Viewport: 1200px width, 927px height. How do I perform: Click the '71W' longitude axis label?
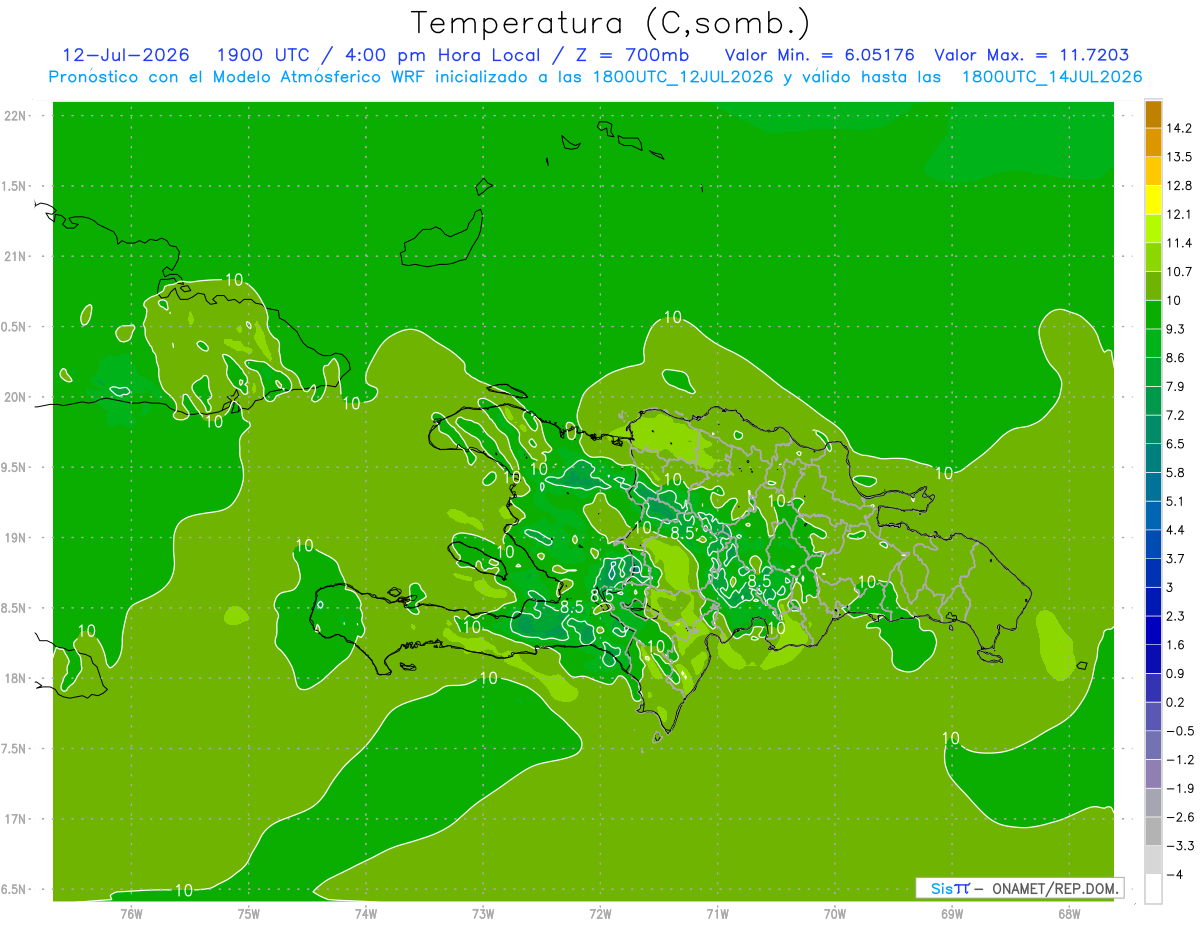pos(717,913)
